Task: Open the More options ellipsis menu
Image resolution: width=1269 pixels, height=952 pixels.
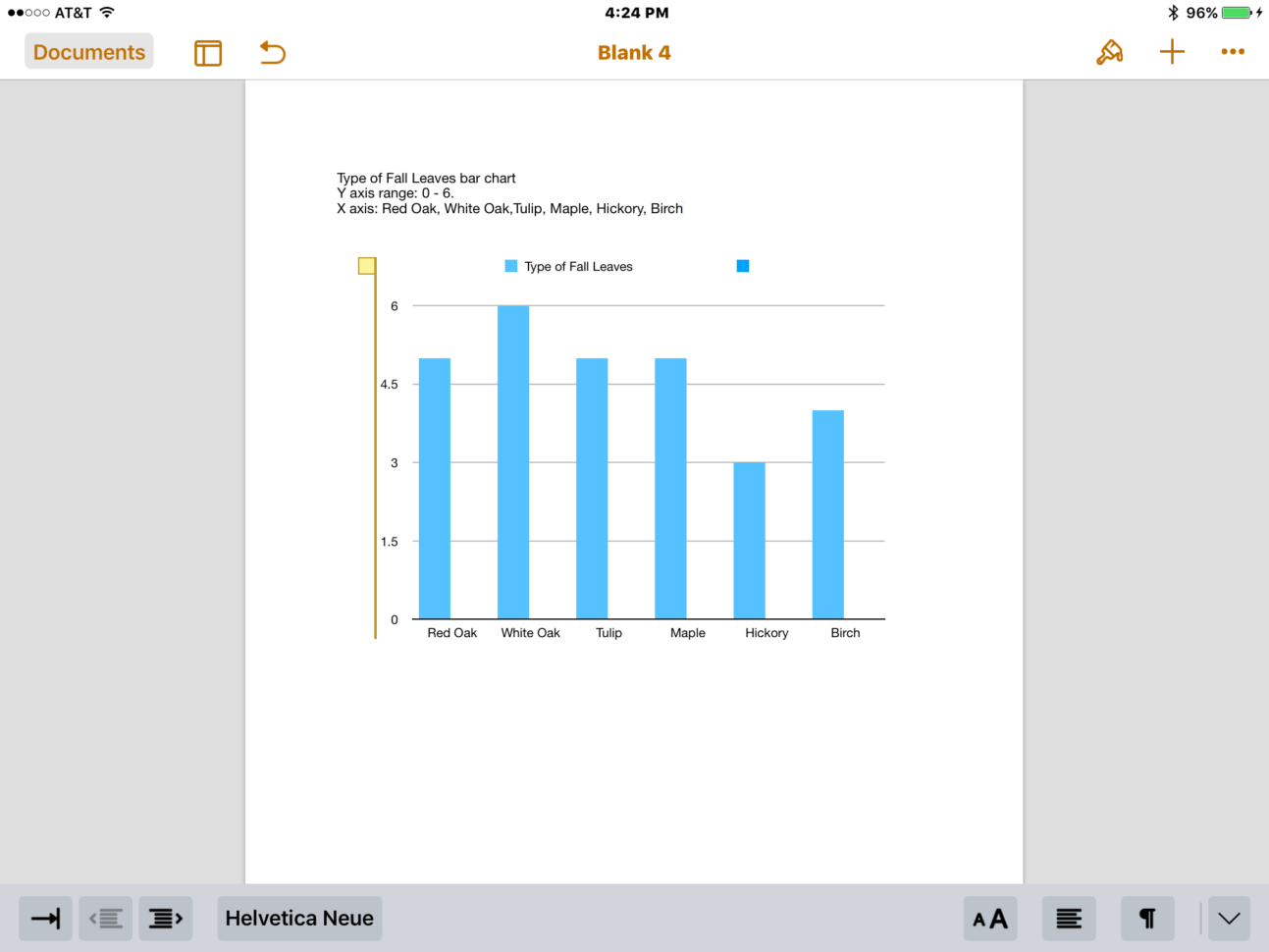Action: pyautogui.click(x=1233, y=51)
